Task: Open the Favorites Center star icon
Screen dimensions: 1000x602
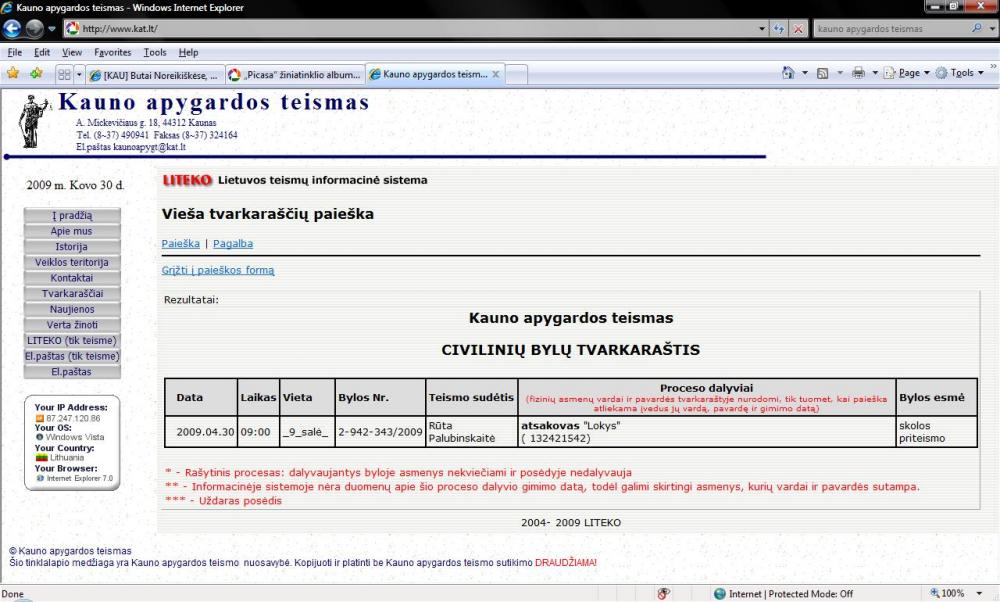Action: (x=13, y=73)
